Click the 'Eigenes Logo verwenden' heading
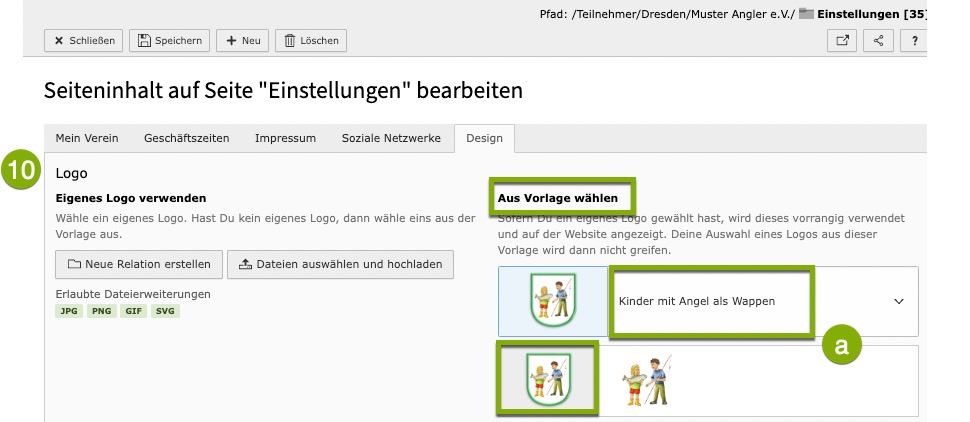970x422 pixels. coord(131,198)
